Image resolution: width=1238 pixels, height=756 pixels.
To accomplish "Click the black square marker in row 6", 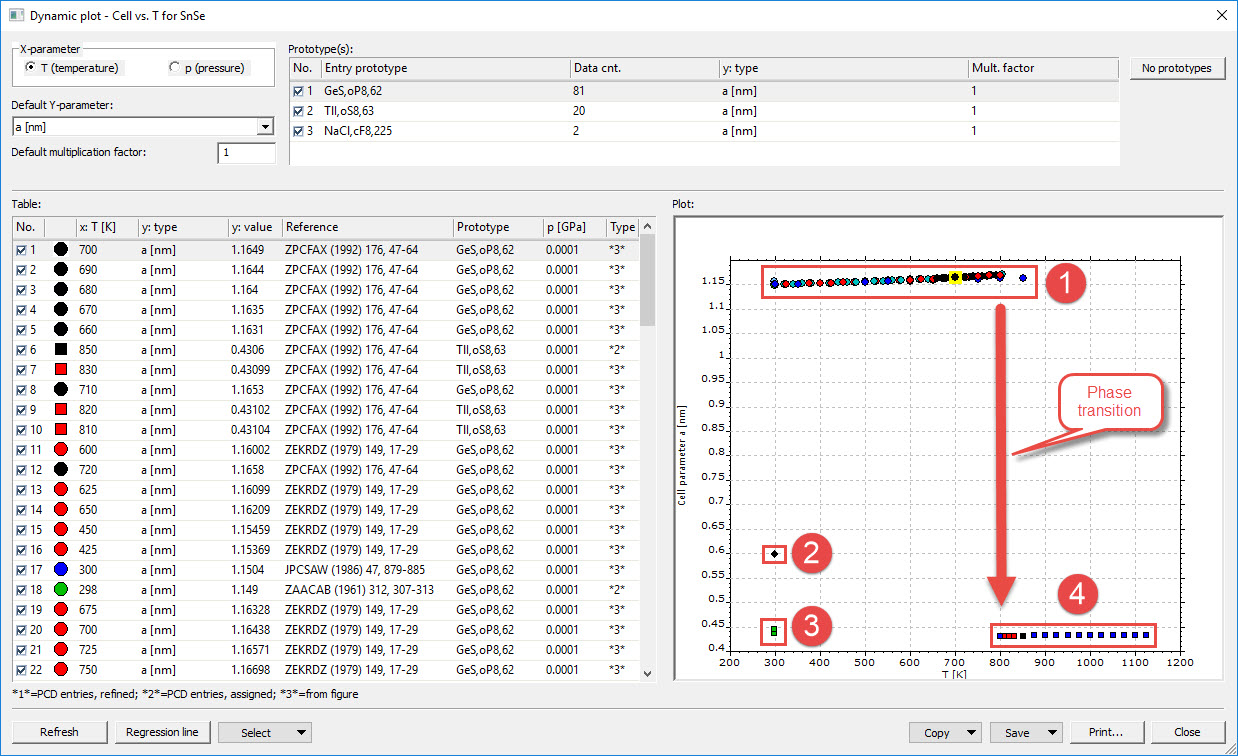I will (60, 350).
